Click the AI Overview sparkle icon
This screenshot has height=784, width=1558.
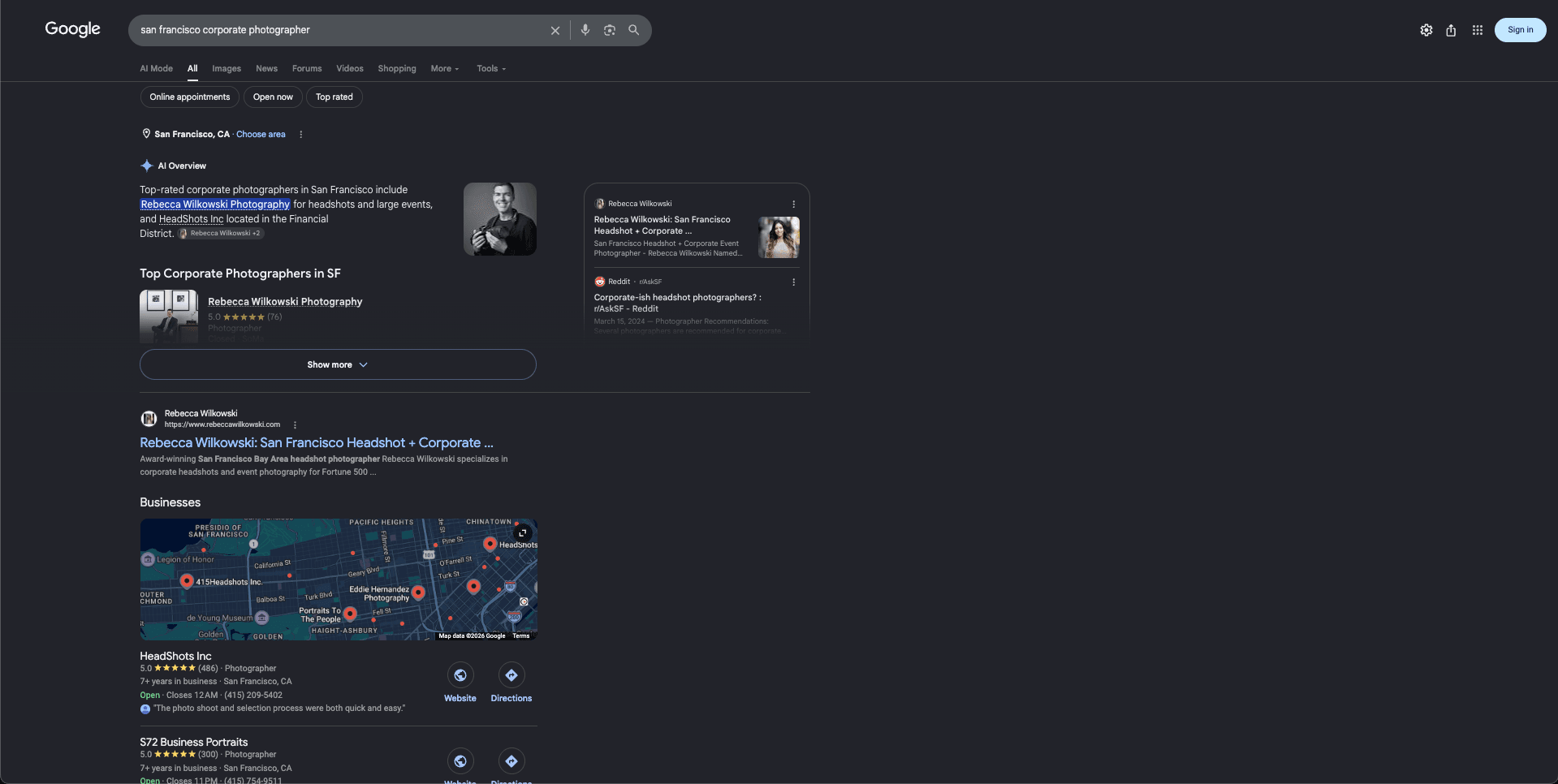point(147,166)
